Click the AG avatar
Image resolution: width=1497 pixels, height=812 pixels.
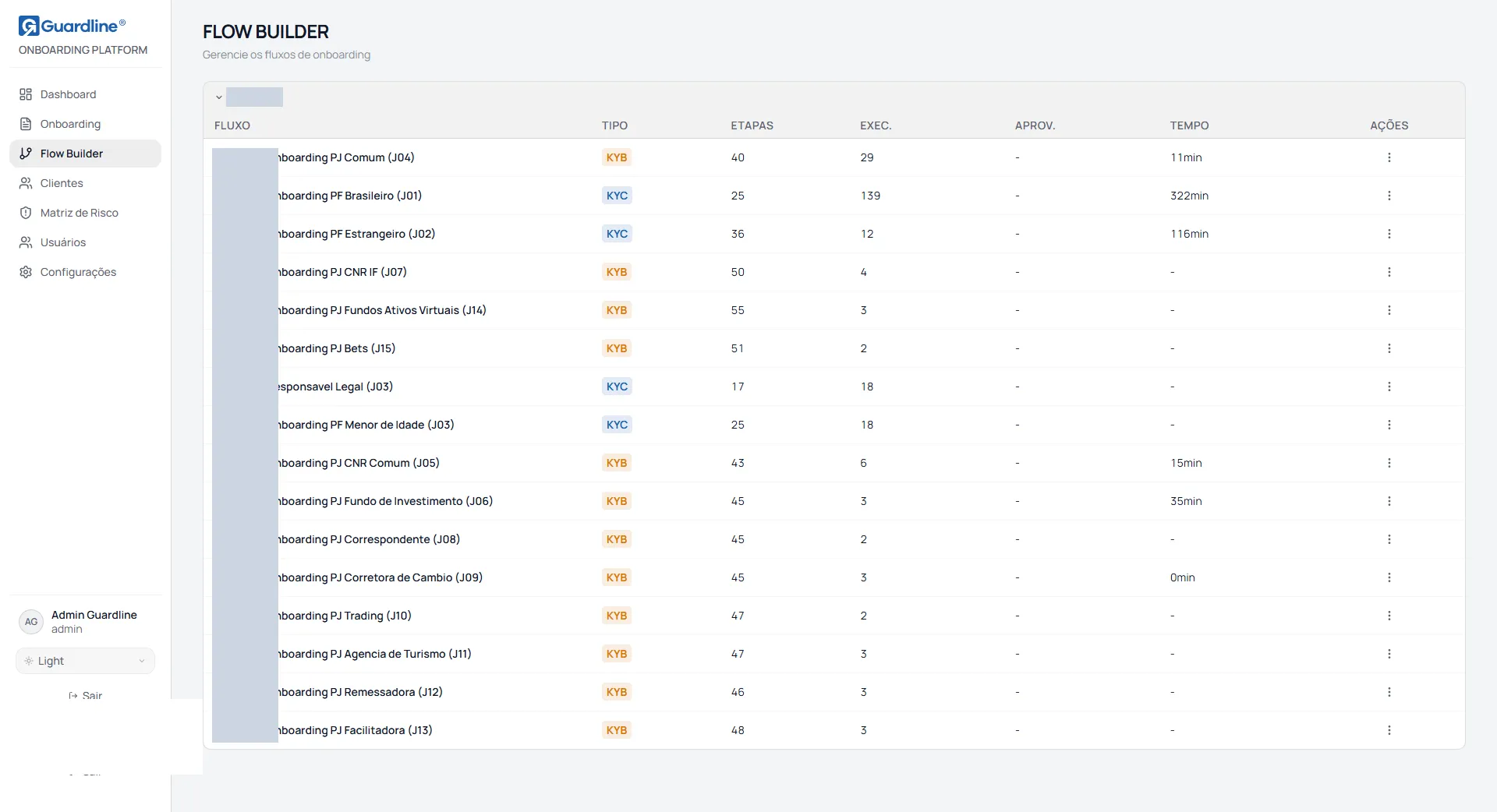click(31, 622)
